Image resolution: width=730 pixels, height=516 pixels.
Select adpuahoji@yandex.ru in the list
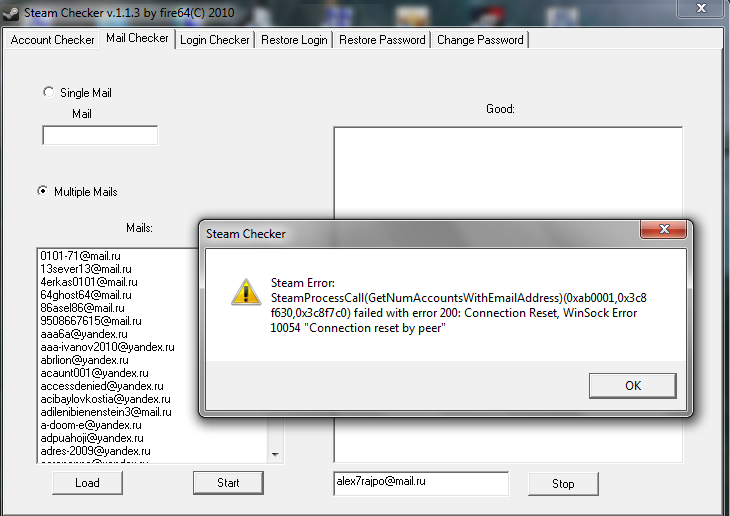(92, 438)
